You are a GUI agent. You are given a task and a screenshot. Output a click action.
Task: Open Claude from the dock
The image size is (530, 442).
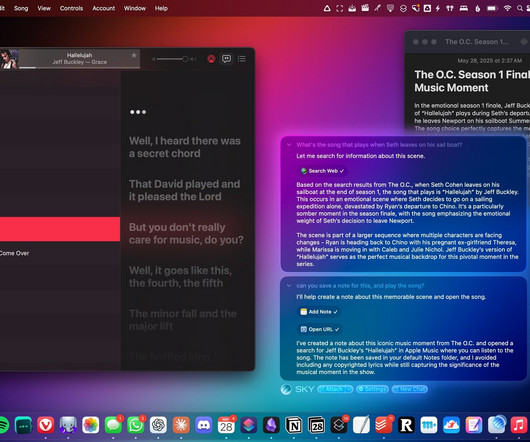click(x=181, y=425)
